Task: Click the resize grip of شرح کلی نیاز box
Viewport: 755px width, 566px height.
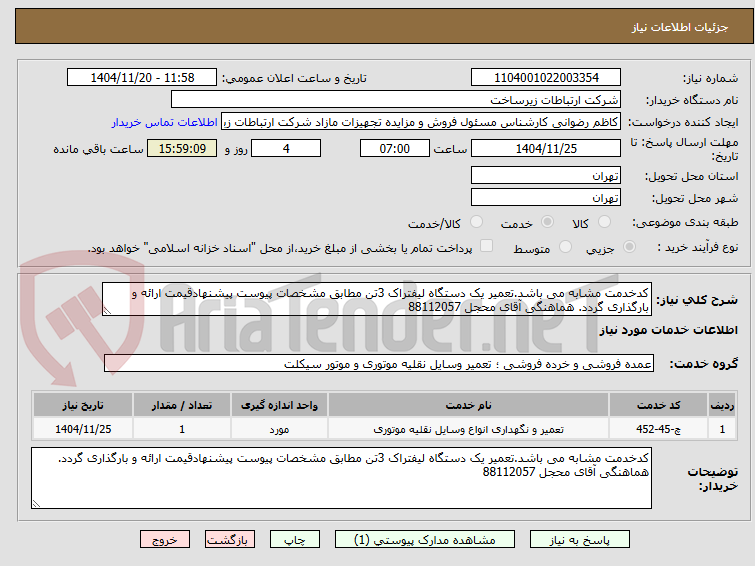Action: (x=107, y=311)
